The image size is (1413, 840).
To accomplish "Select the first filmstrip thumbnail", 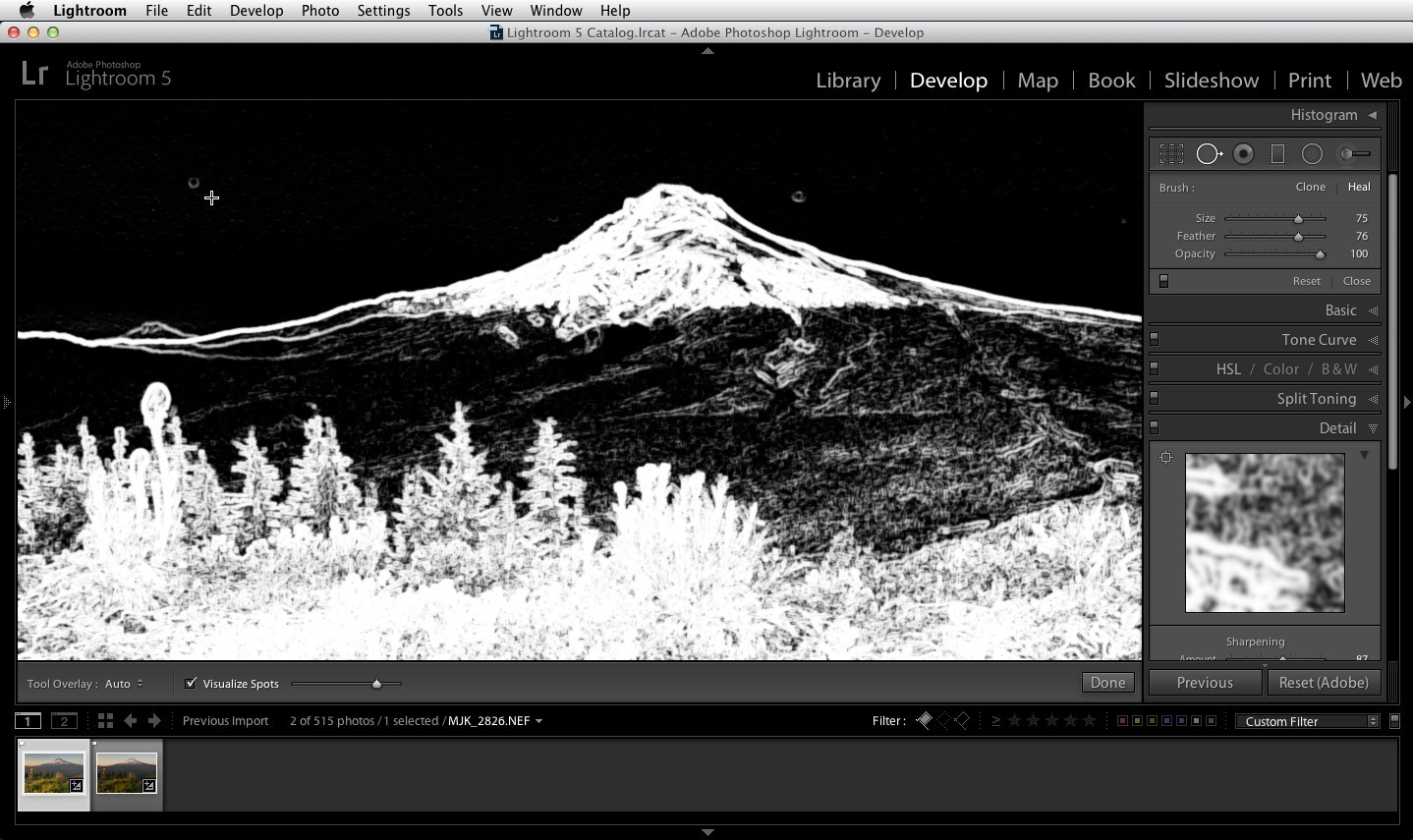I will coord(54,774).
